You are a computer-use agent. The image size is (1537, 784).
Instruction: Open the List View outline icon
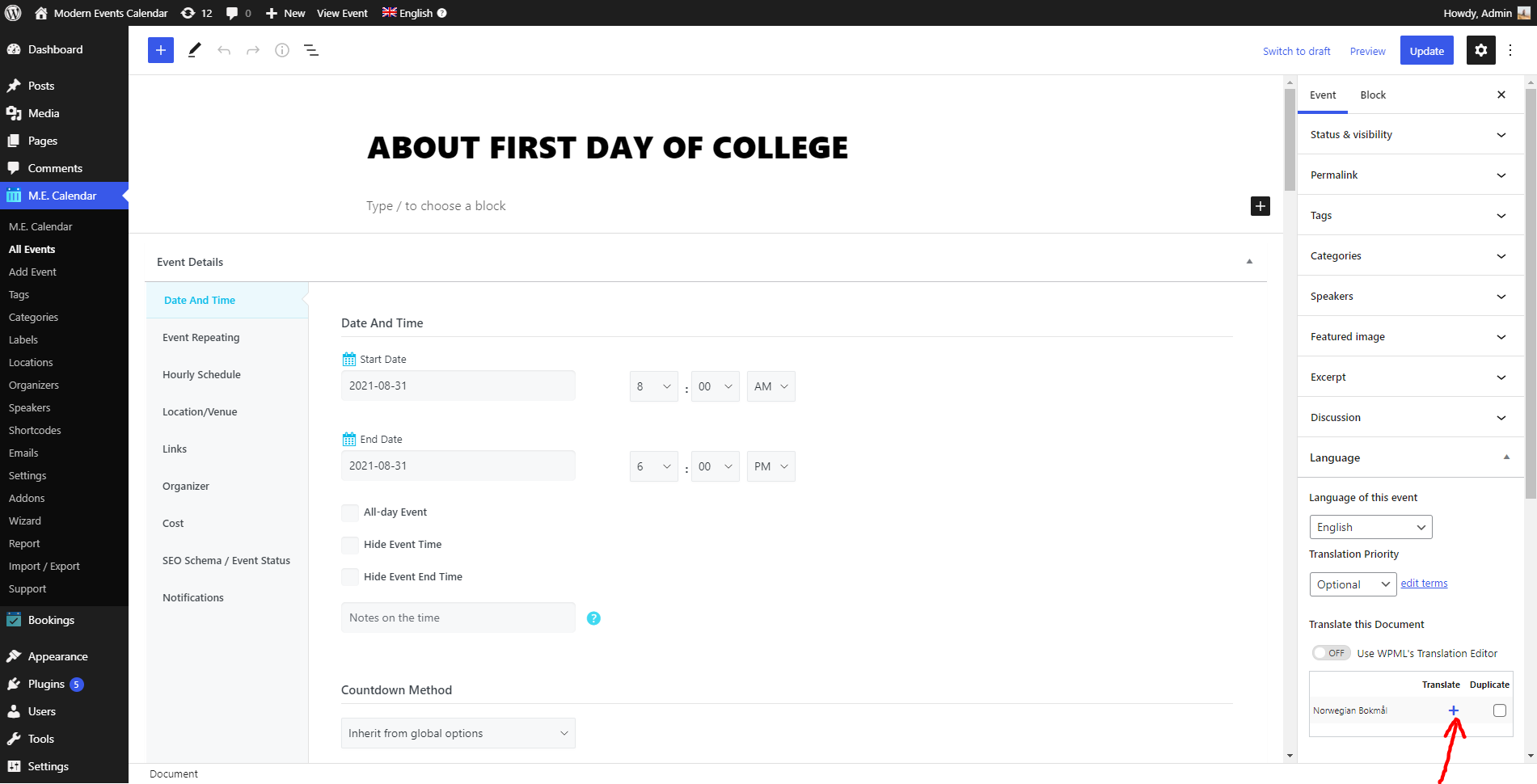click(310, 50)
